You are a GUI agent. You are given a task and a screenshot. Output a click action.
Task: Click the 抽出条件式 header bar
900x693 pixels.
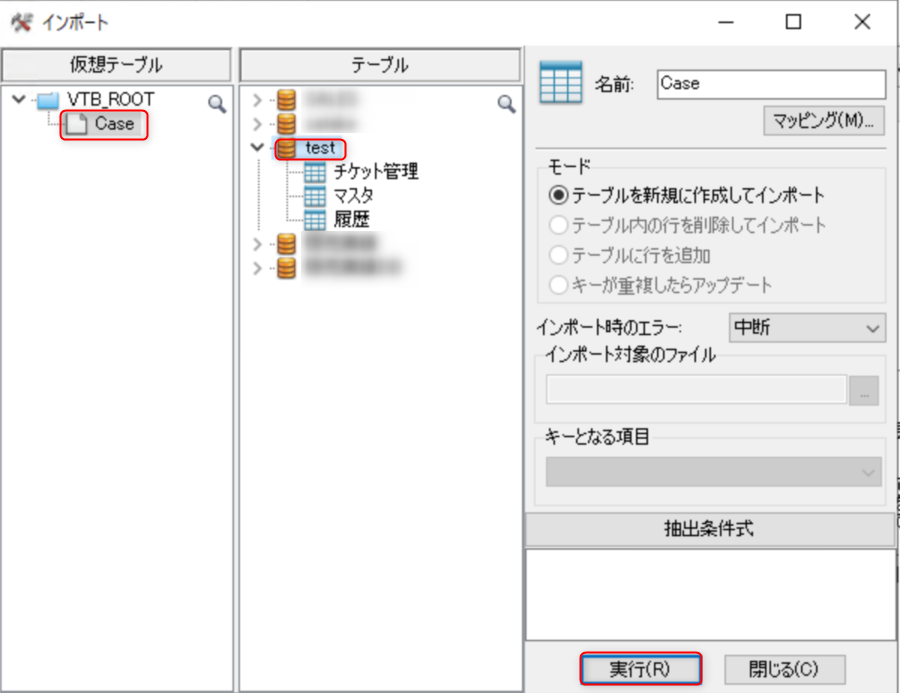709,529
